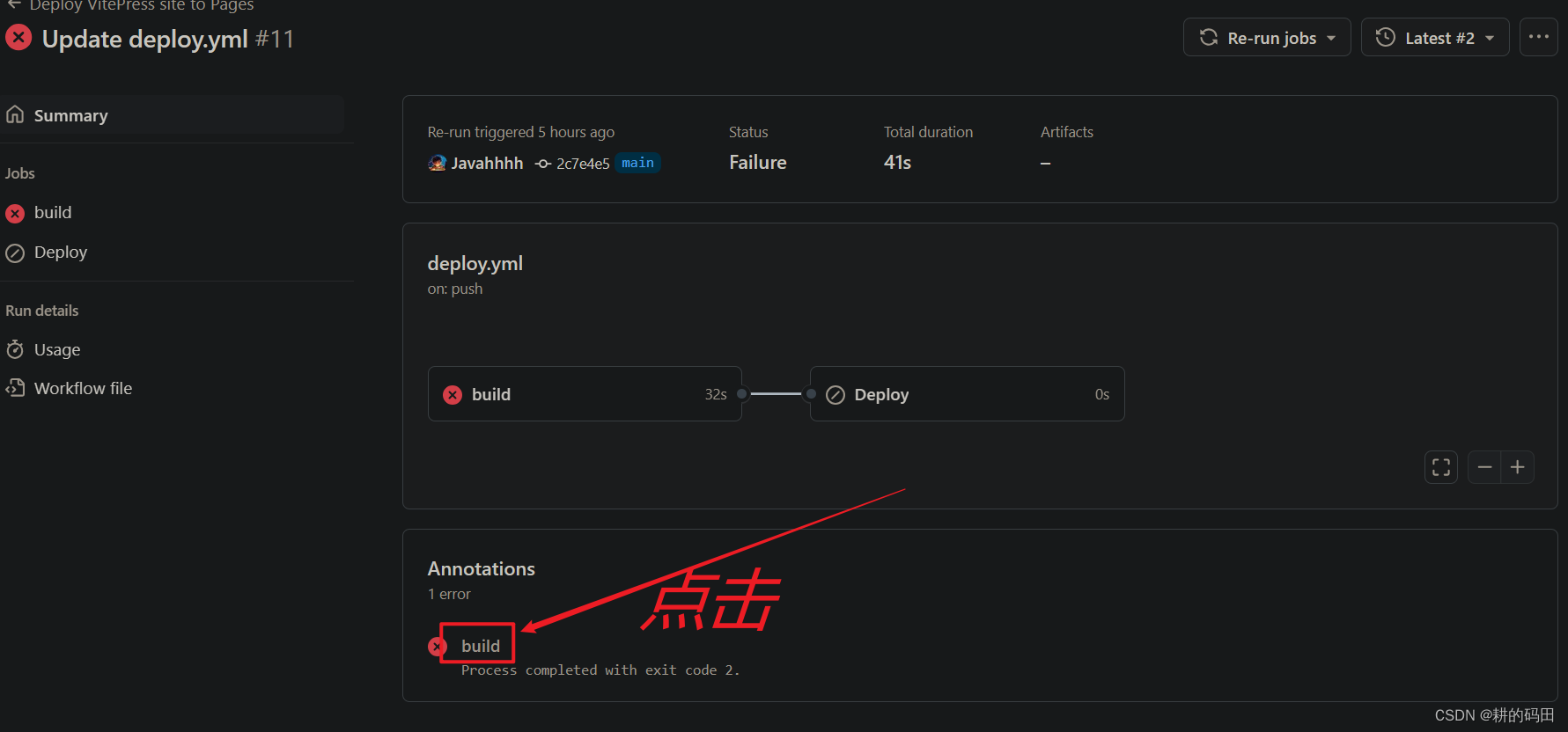Click the commit icon before 2c7e4e5
The image size is (1568, 732).
click(543, 164)
